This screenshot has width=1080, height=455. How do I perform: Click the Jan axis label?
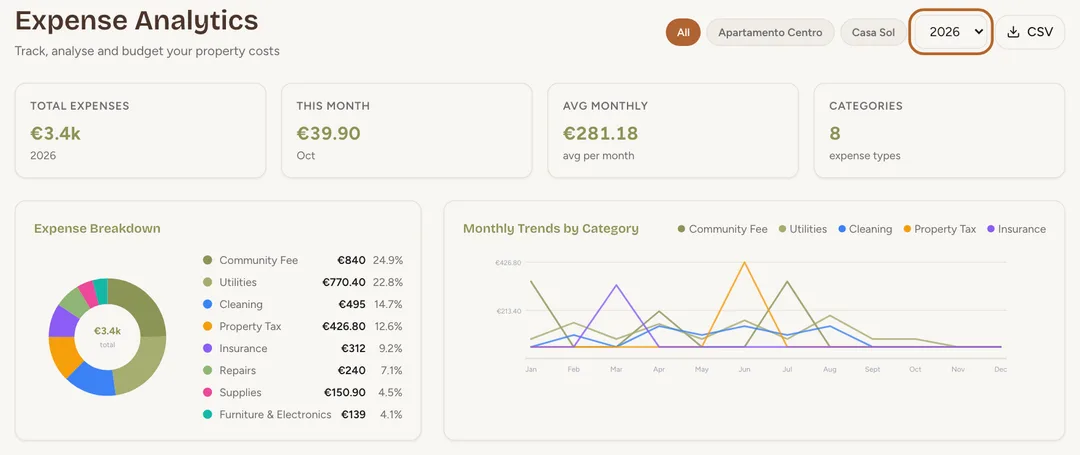click(x=530, y=370)
